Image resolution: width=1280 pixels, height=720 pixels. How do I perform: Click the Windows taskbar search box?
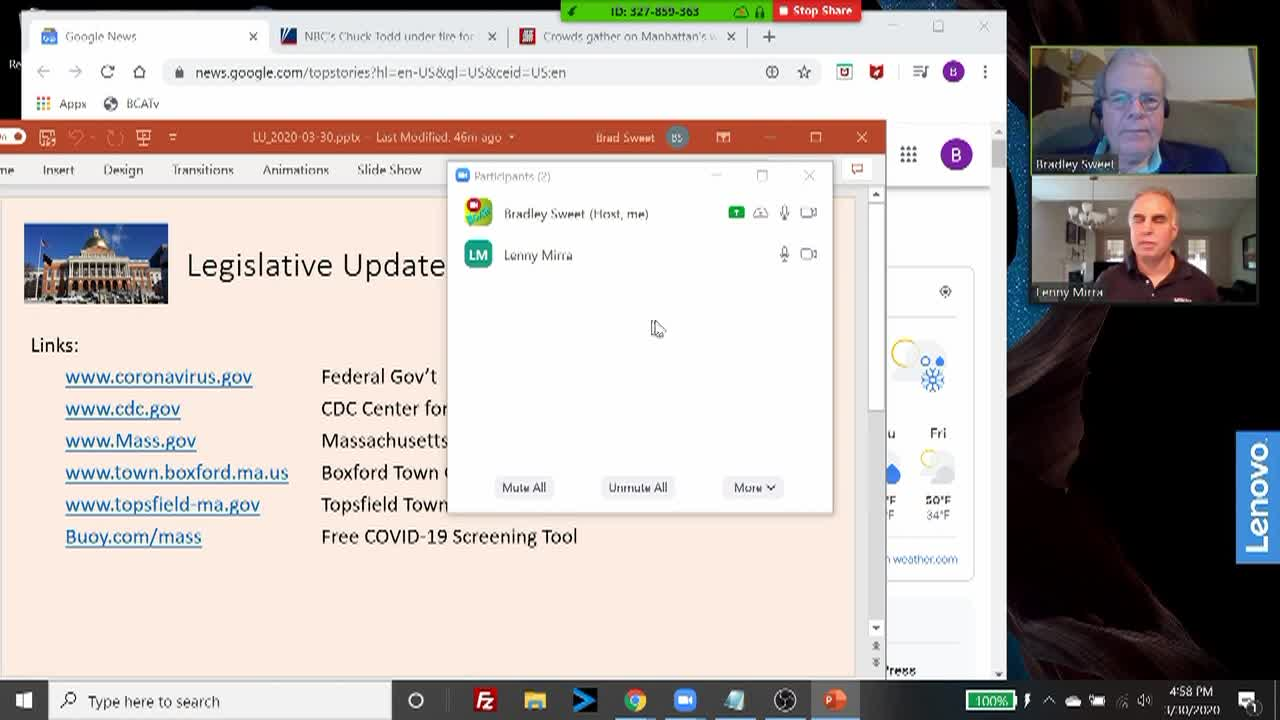(x=220, y=701)
